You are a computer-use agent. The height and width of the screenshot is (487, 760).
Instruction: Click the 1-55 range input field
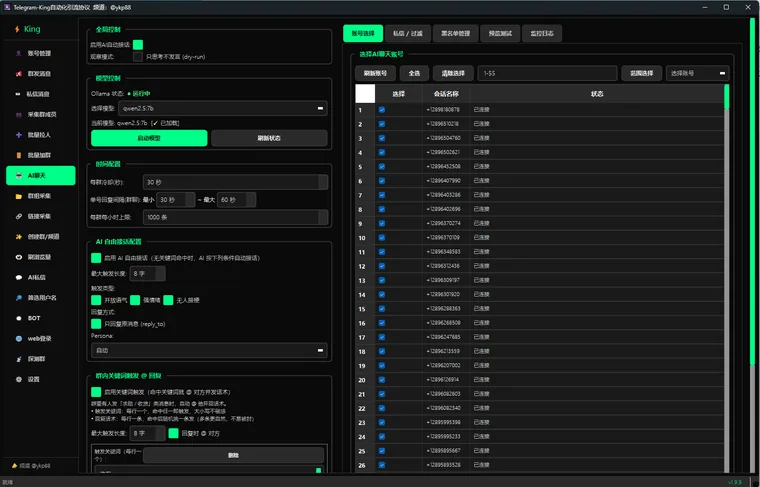click(547, 73)
